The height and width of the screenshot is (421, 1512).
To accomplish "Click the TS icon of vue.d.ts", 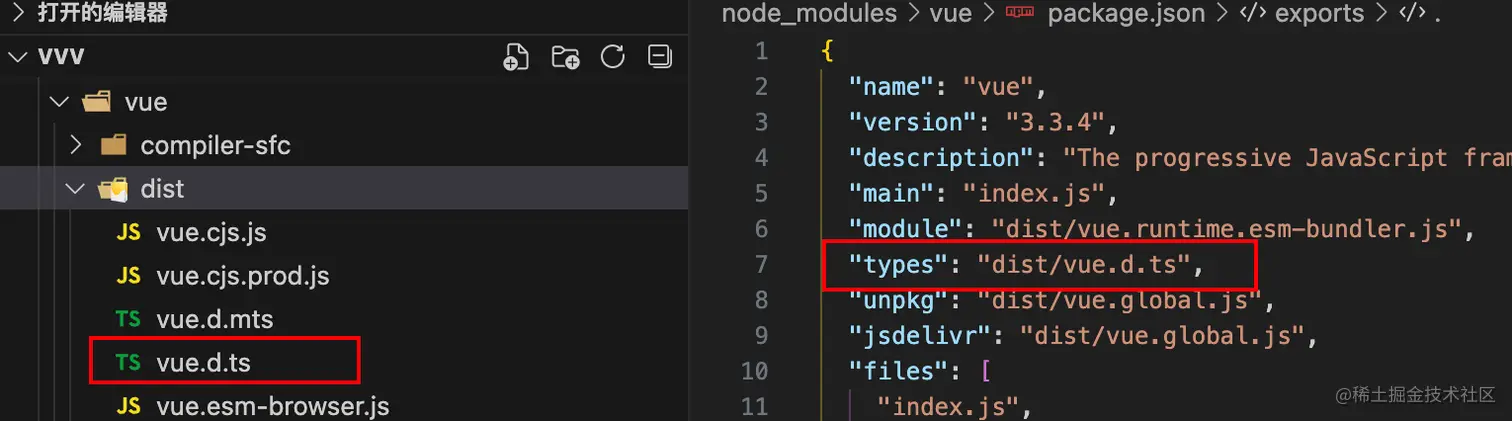I will click(128, 363).
